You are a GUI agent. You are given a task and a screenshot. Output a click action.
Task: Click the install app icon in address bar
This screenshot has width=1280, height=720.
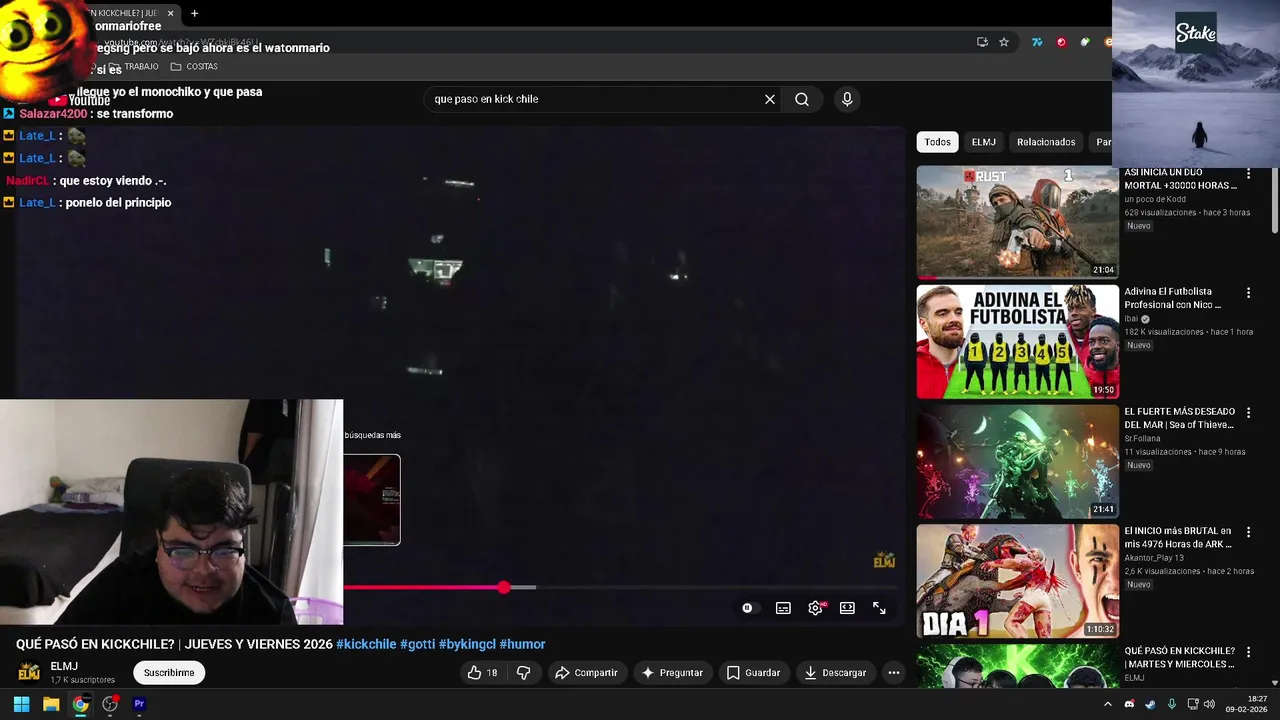[x=982, y=42]
